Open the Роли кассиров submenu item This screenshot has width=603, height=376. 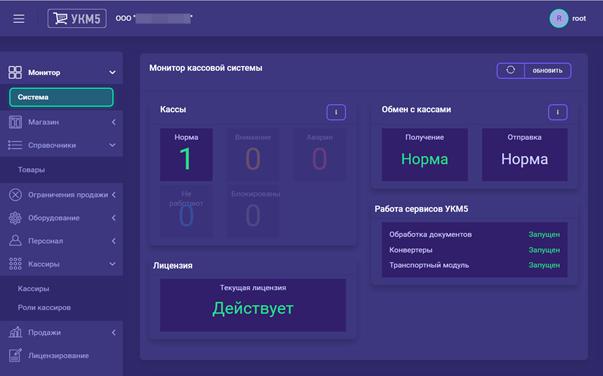pyautogui.click(x=44, y=308)
